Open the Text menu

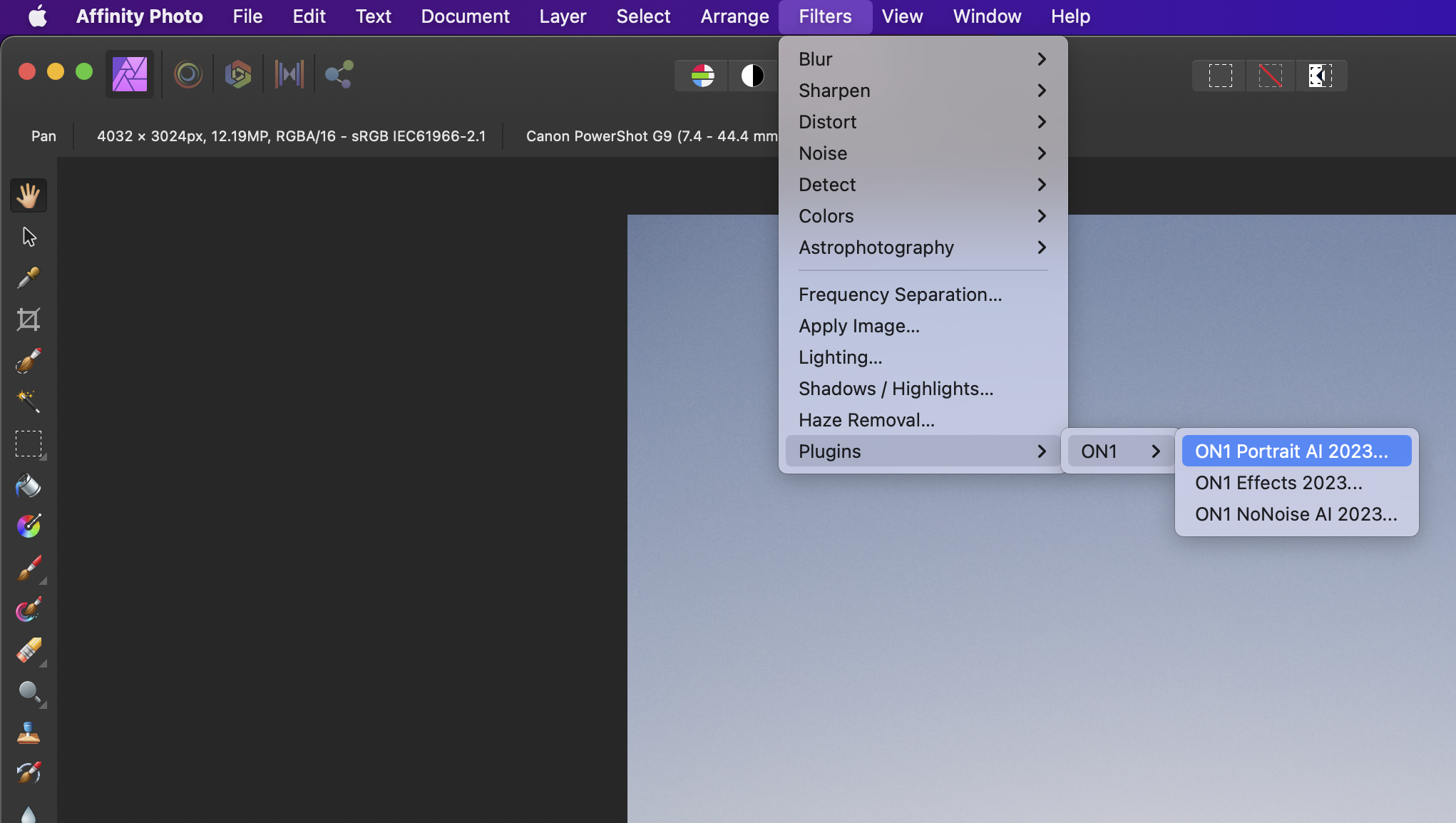click(x=374, y=16)
